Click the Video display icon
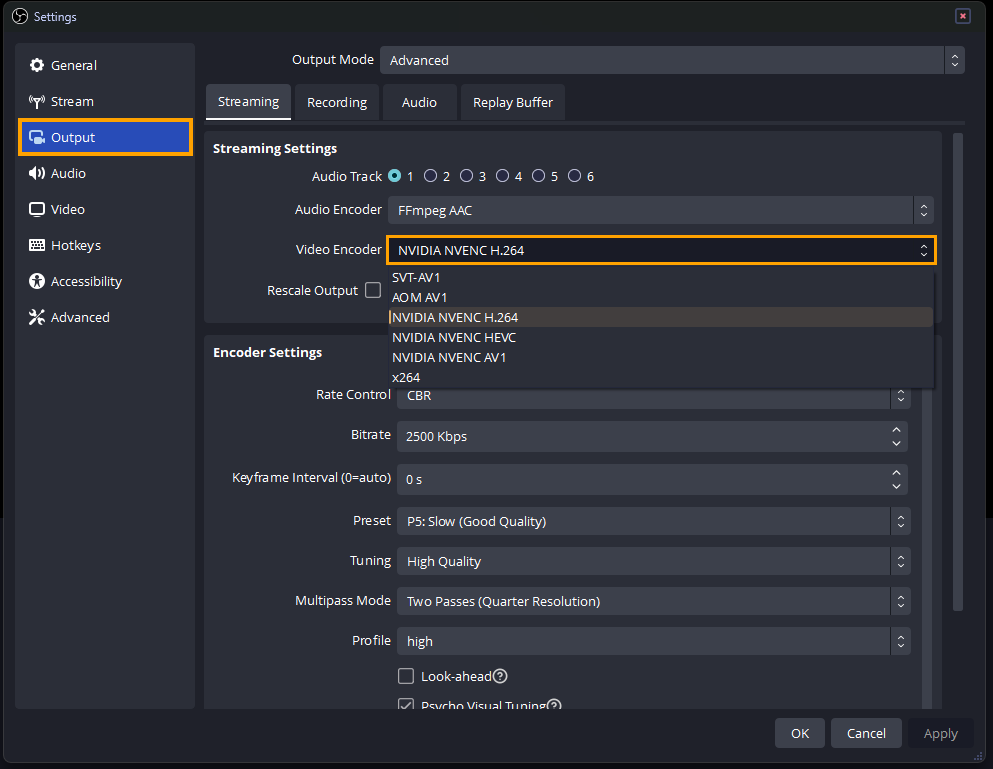The image size is (993, 769). [37, 210]
